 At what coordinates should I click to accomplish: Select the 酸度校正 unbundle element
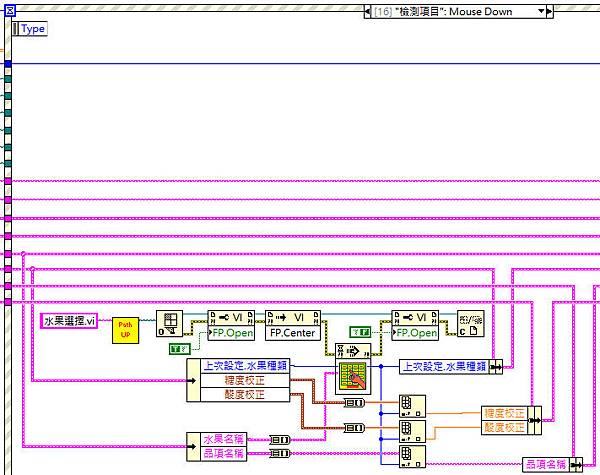point(245,394)
